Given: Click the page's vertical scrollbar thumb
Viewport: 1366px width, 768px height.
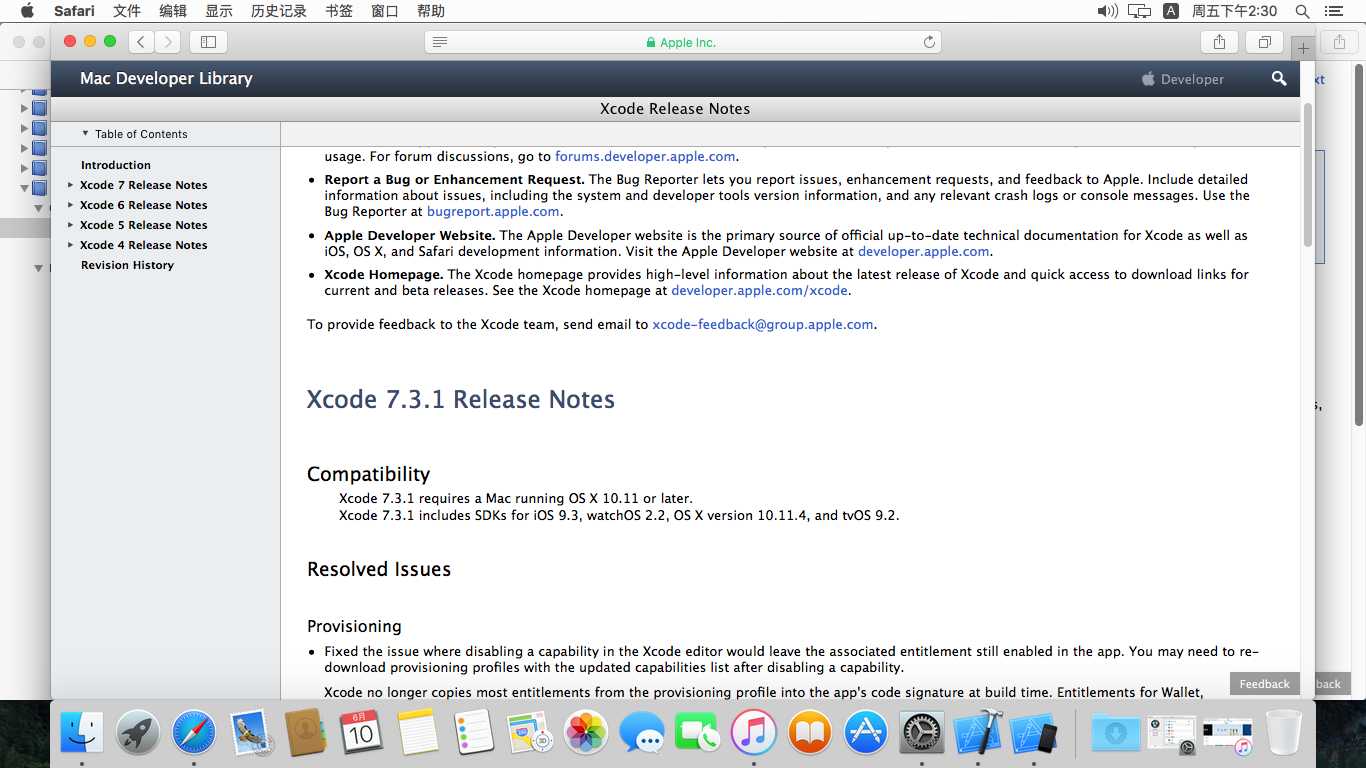Looking at the screenshot, I should pos(1308,175).
